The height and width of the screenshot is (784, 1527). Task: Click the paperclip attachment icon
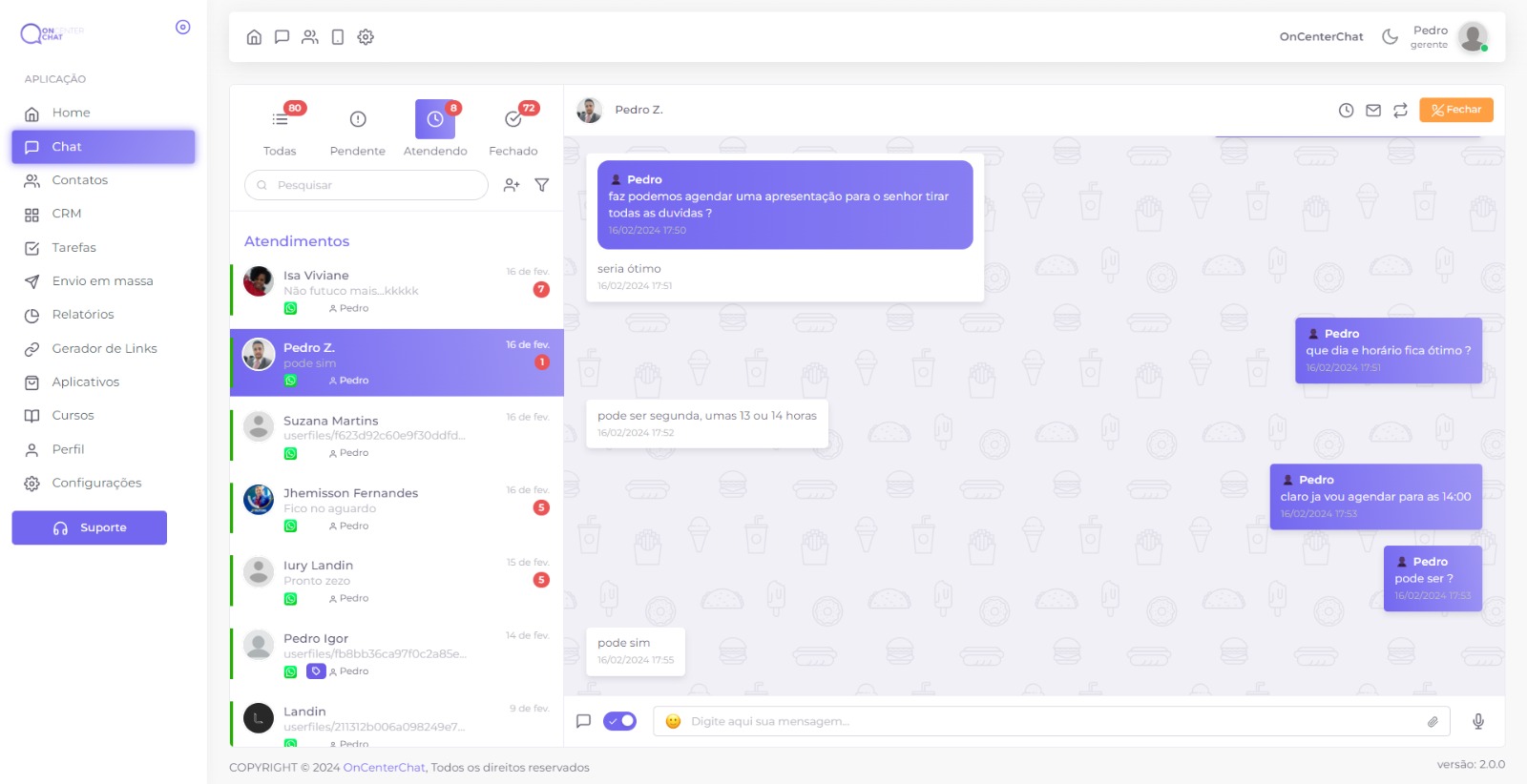point(1433,722)
